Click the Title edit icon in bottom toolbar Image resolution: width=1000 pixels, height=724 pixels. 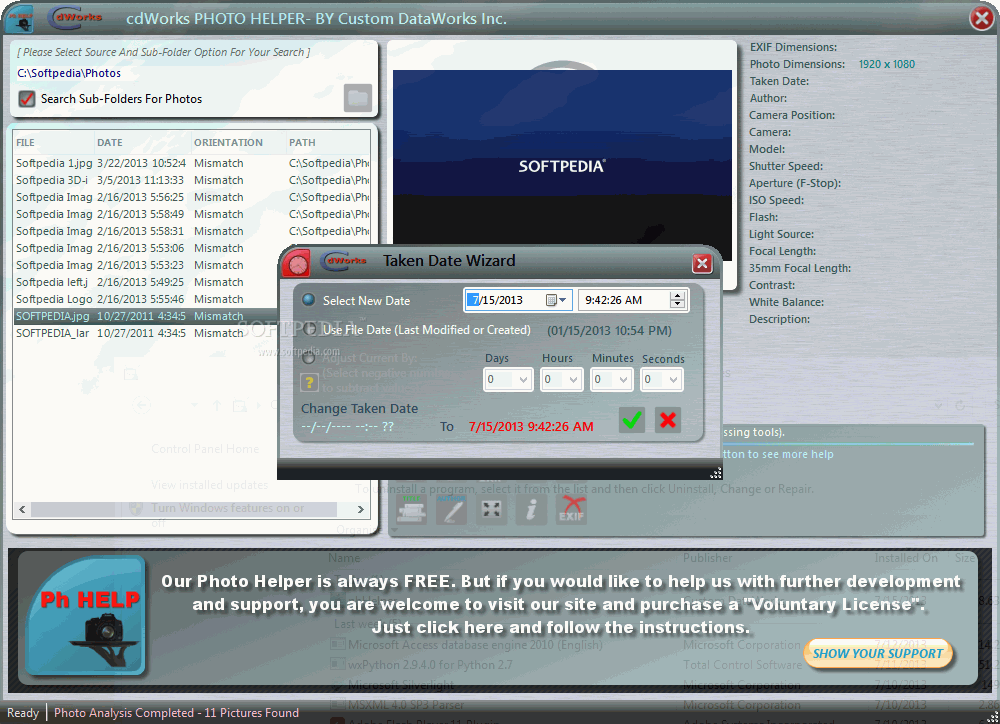pos(412,510)
